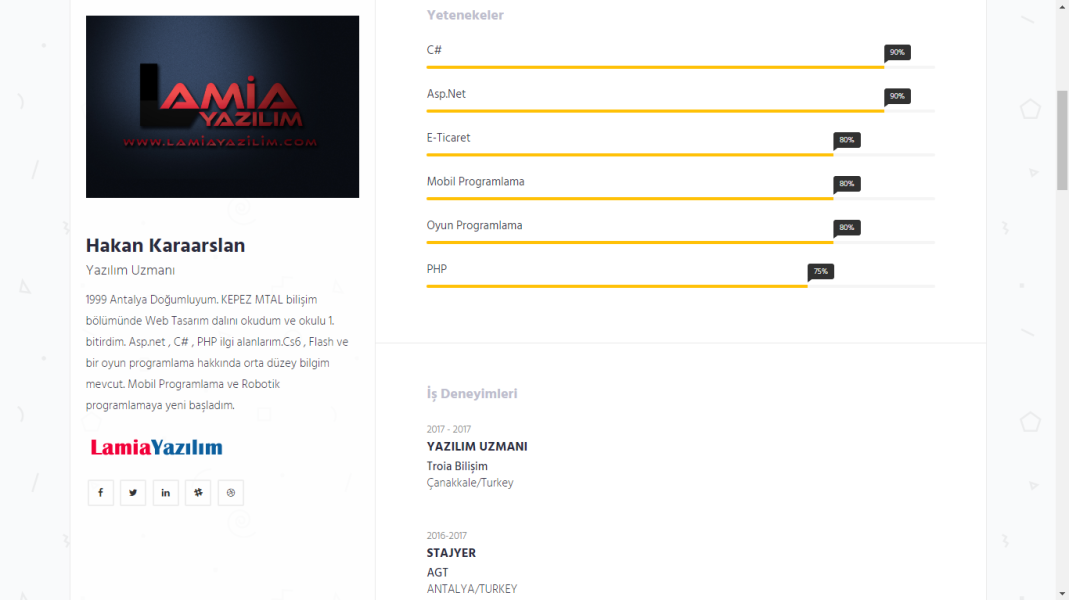Open the Dribbble icon link
This screenshot has width=1069, height=600.
tap(231, 493)
